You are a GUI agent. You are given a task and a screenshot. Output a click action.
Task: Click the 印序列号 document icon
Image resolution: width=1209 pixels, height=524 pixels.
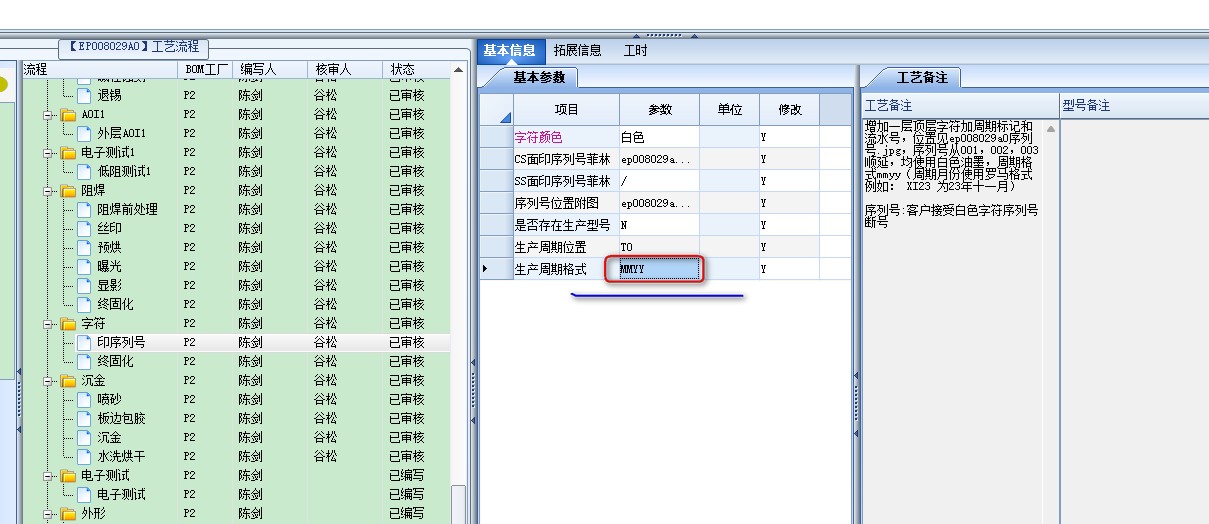[84, 343]
